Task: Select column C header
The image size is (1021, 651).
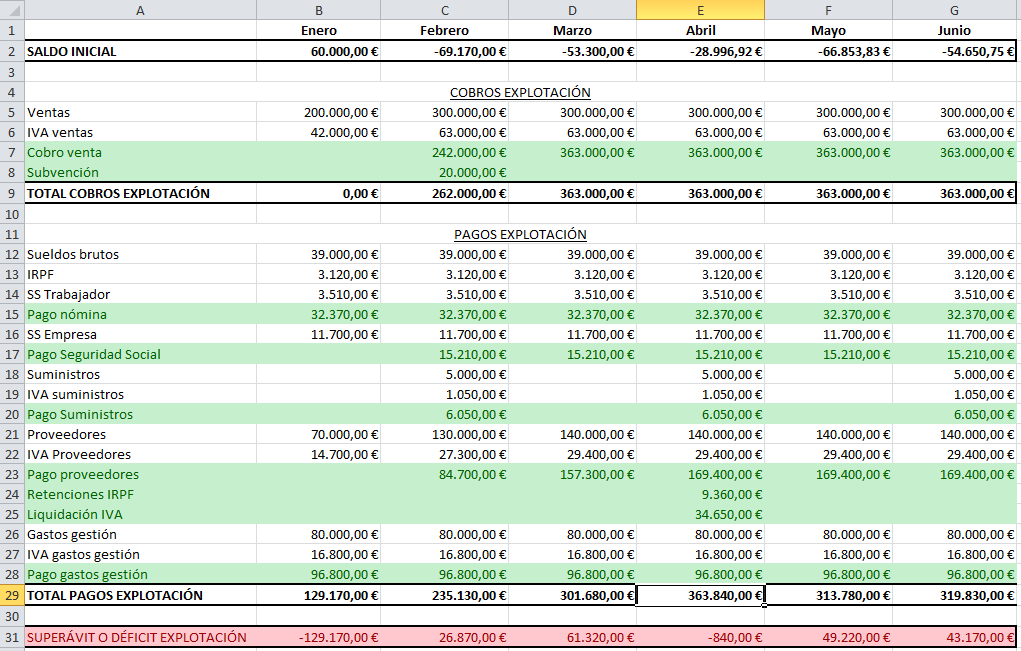Action: [445, 10]
